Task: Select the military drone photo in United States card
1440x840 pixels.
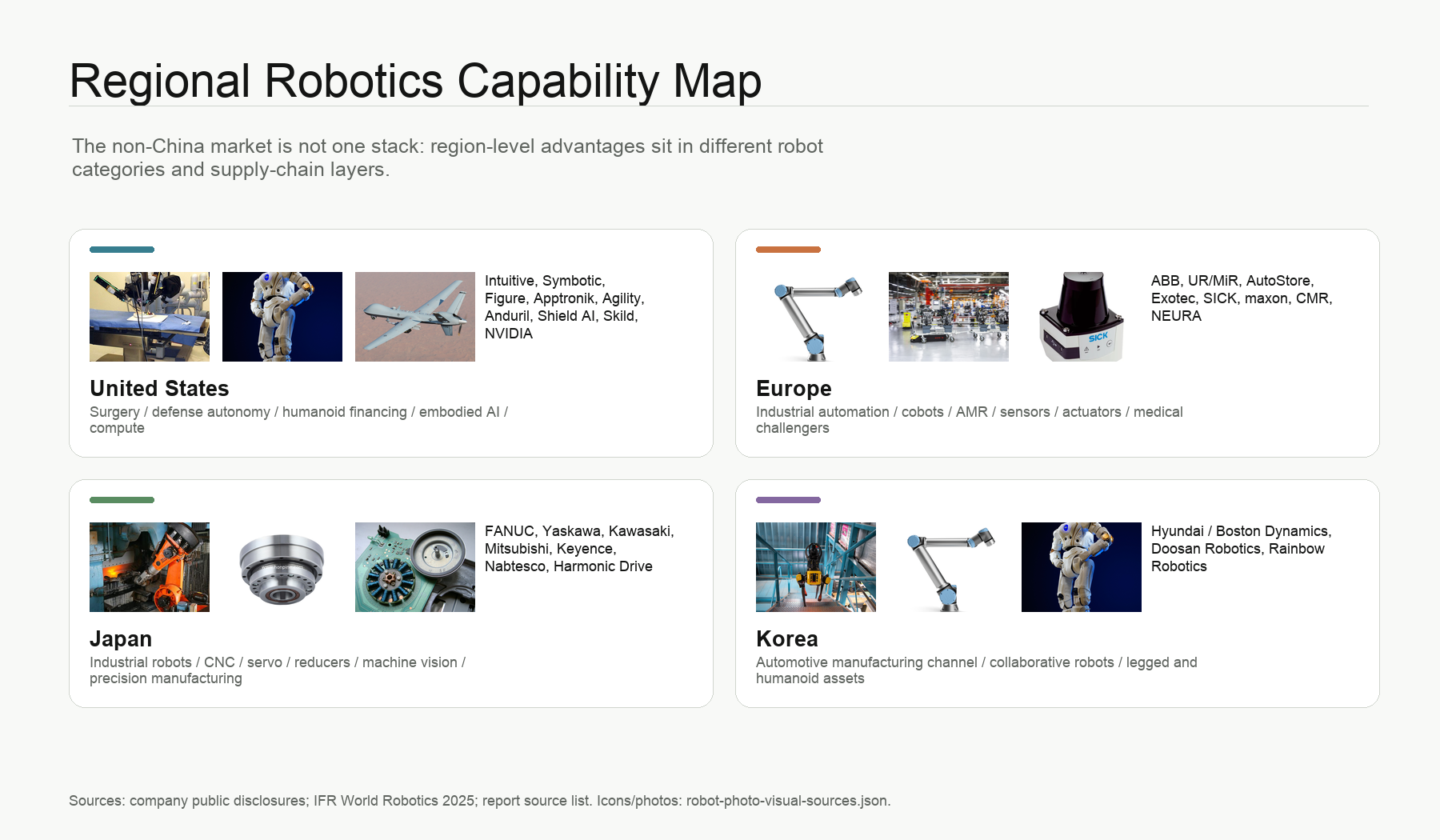Action: click(415, 317)
